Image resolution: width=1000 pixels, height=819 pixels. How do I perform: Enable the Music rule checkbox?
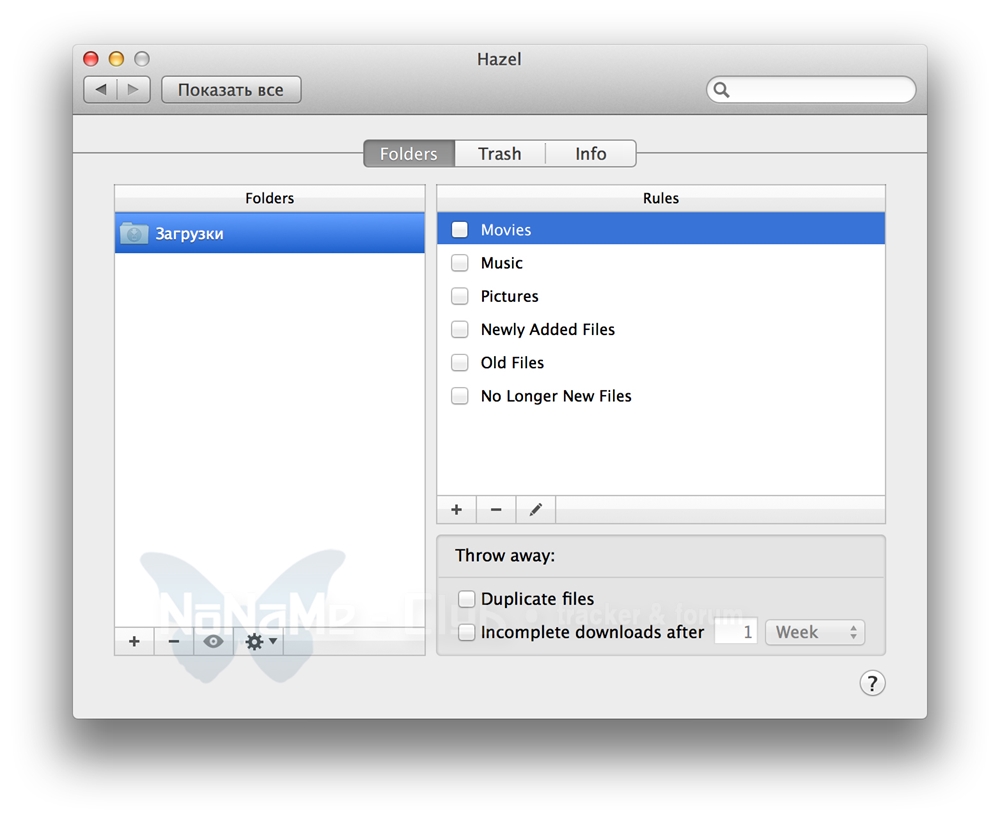click(x=459, y=263)
